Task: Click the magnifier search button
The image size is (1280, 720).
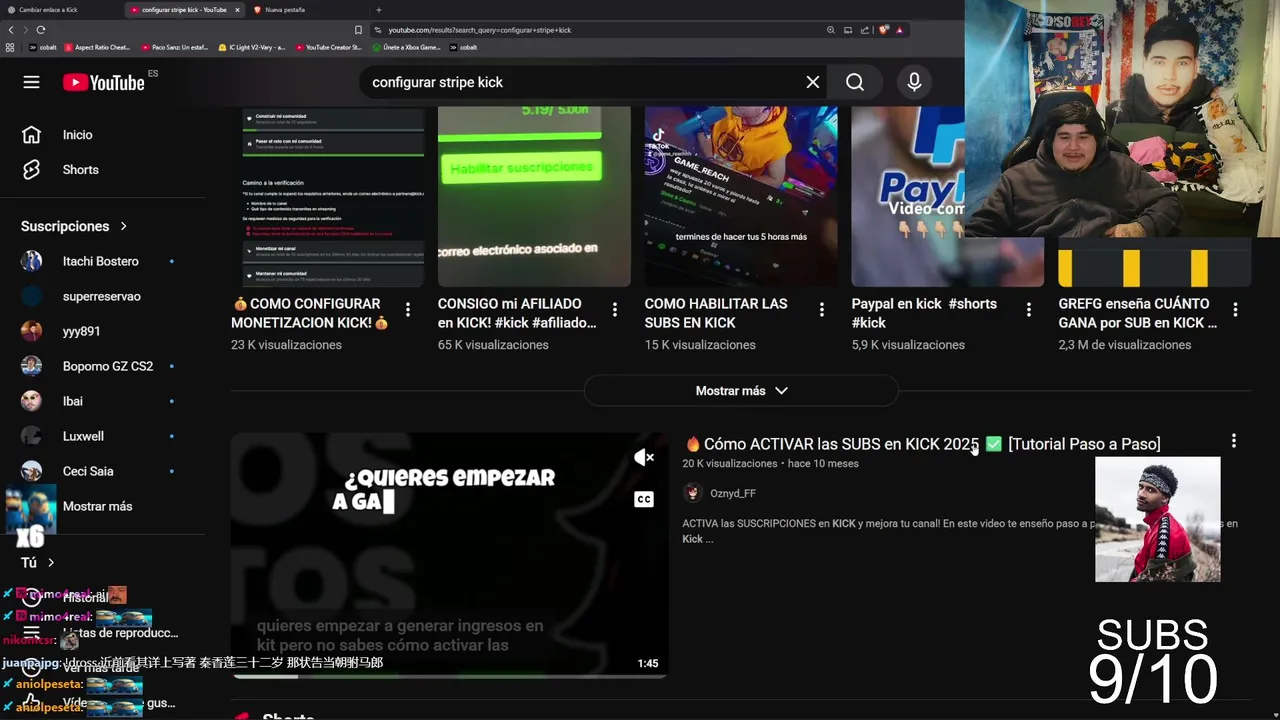Action: [854, 82]
